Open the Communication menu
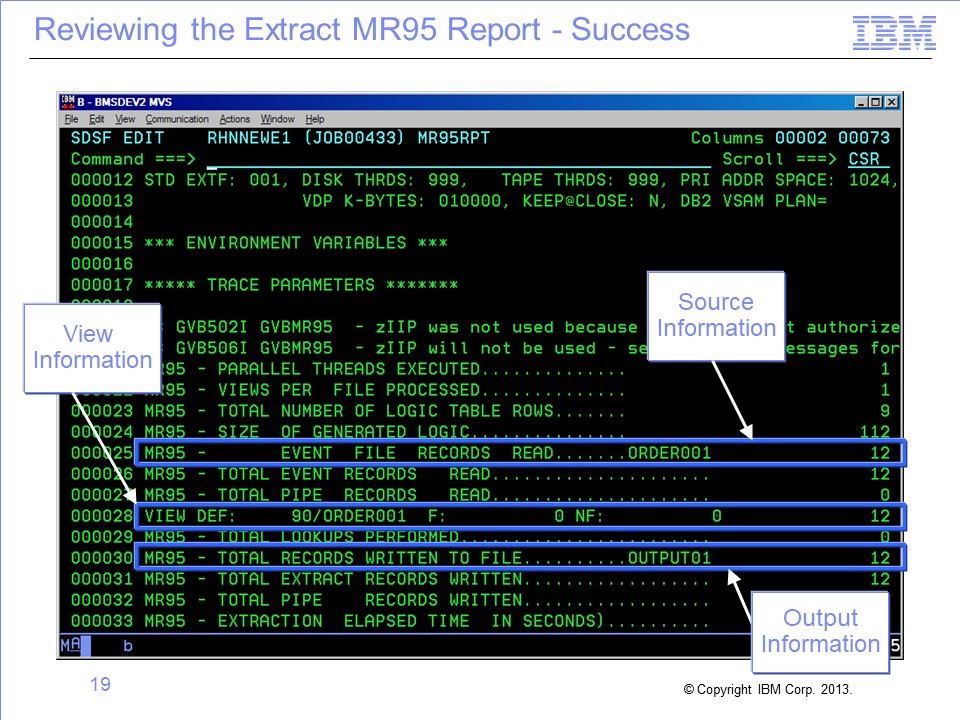This screenshot has height=720, width=960. [x=177, y=119]
